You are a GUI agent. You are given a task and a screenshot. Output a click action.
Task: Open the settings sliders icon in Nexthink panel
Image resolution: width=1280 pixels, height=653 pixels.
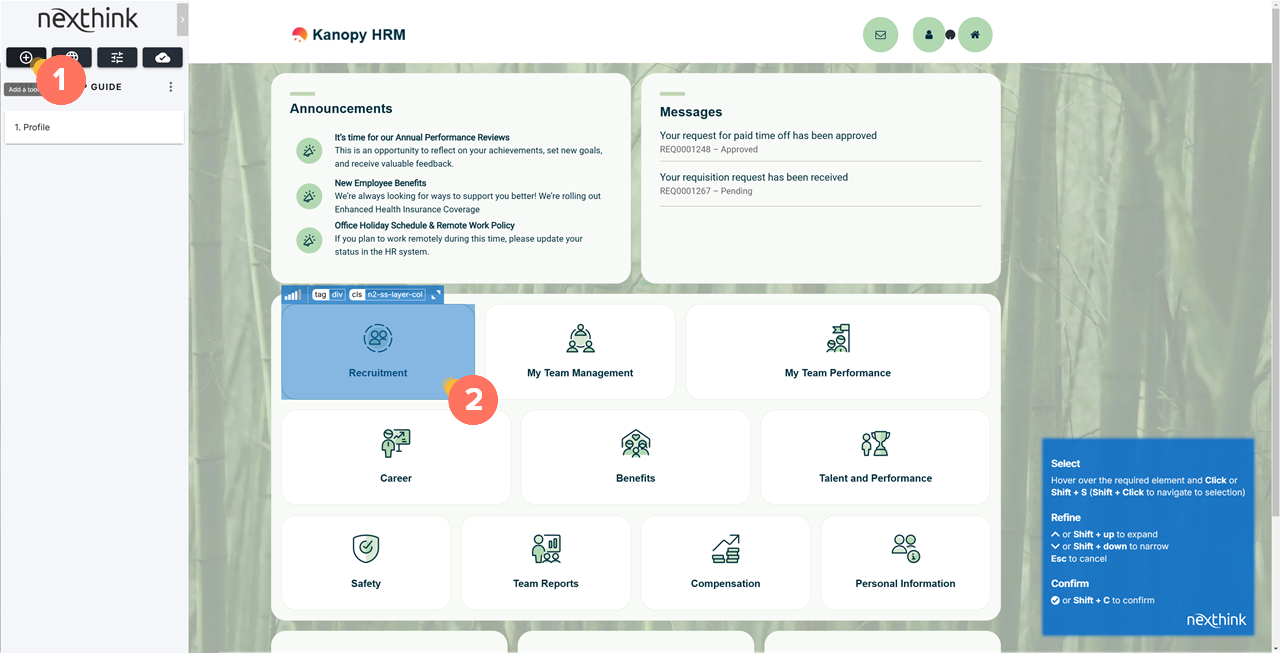(117, 58)
